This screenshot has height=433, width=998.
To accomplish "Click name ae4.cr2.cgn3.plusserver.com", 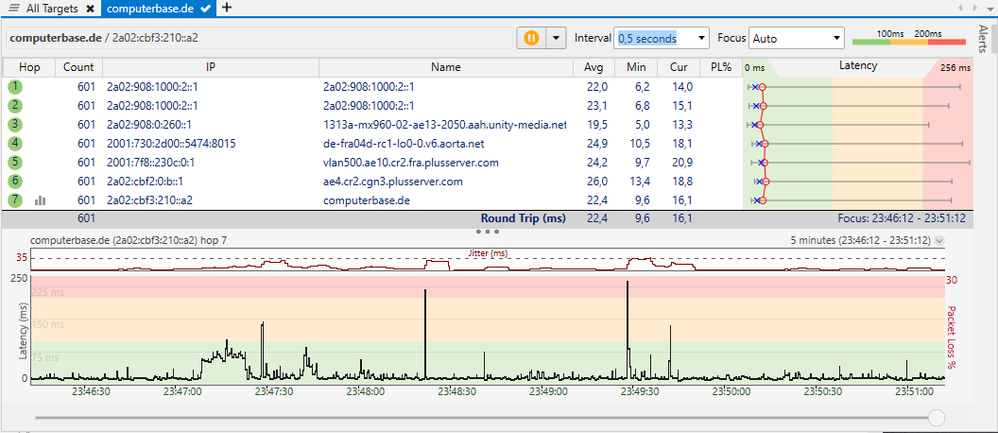I will (x=392, y=182).
